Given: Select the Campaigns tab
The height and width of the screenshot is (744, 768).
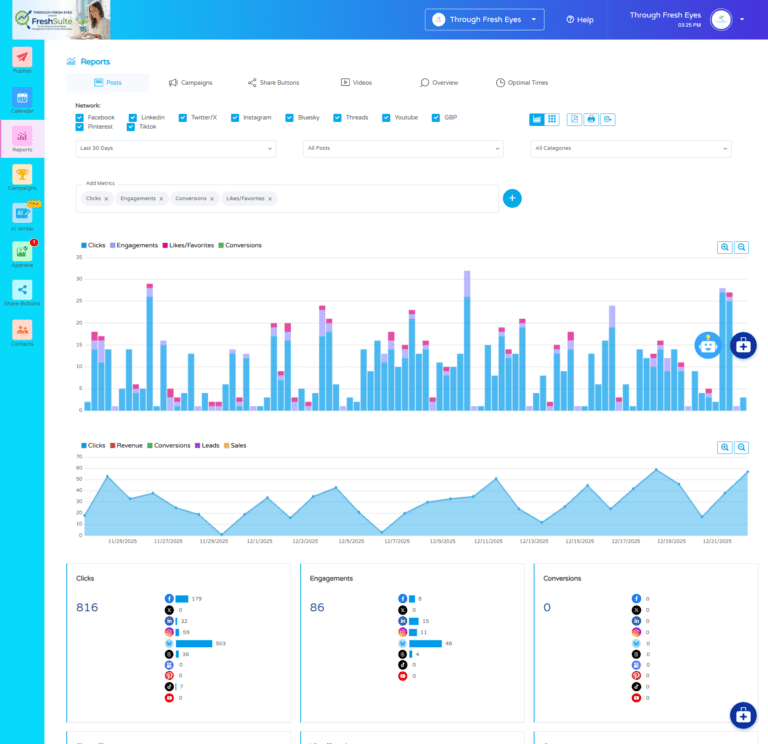Looking at the screenshot, I should [191, 83].
